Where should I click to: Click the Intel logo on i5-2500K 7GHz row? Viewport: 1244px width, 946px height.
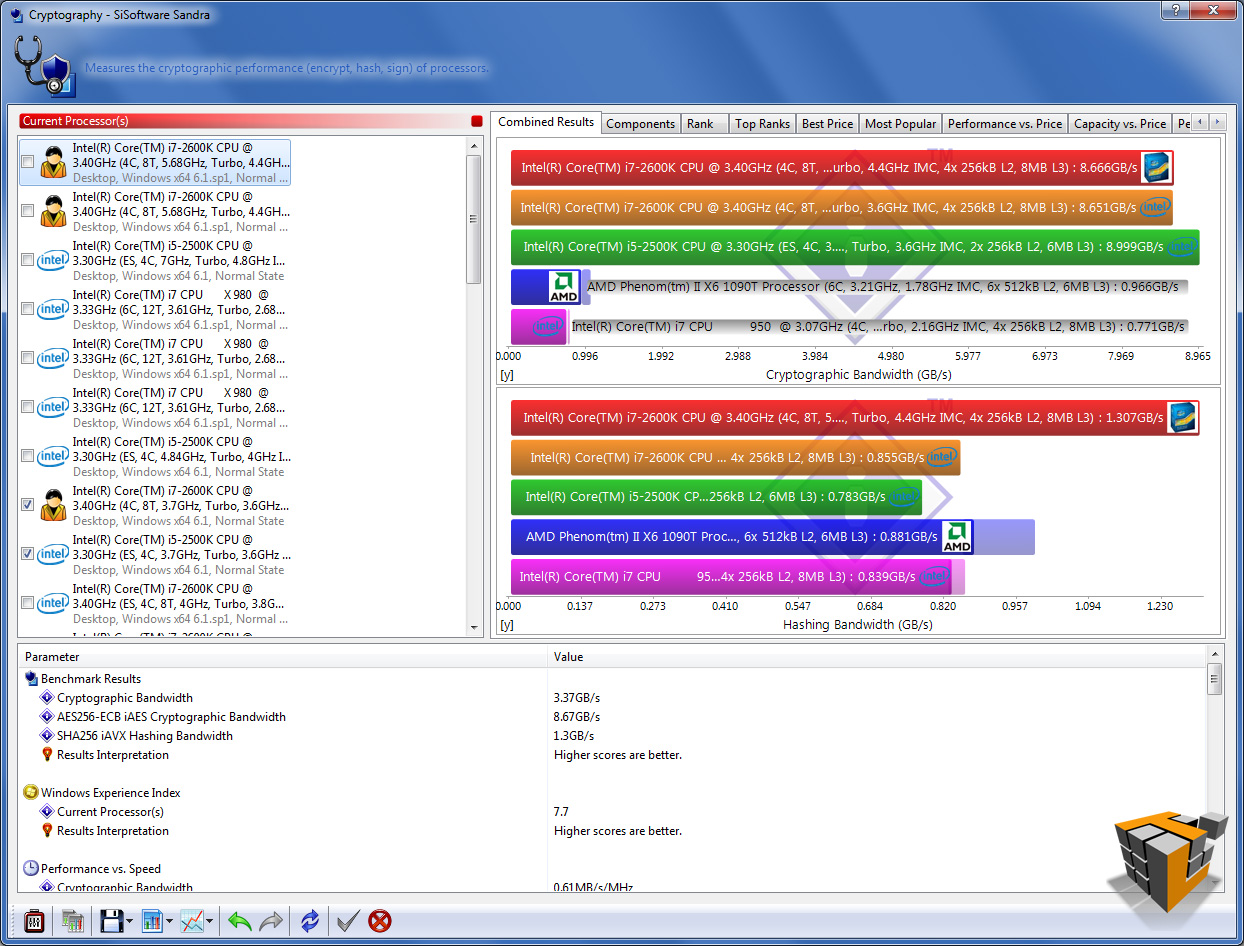tap(53, 260)
